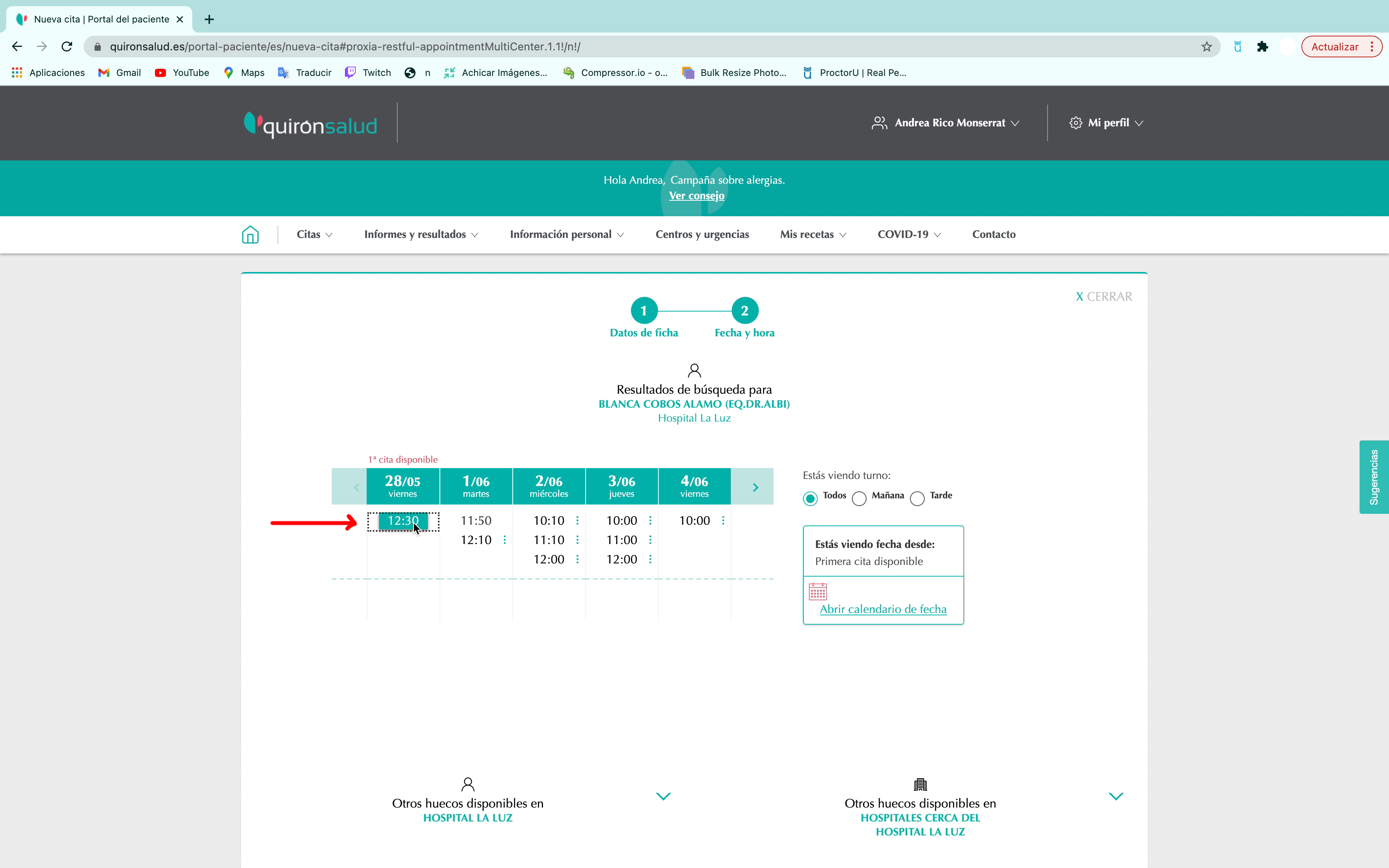Image resolution: width=1389 pixels, height=868 pixels.
Task: Click the user profile icon top right
Action: tap(877, 122)
